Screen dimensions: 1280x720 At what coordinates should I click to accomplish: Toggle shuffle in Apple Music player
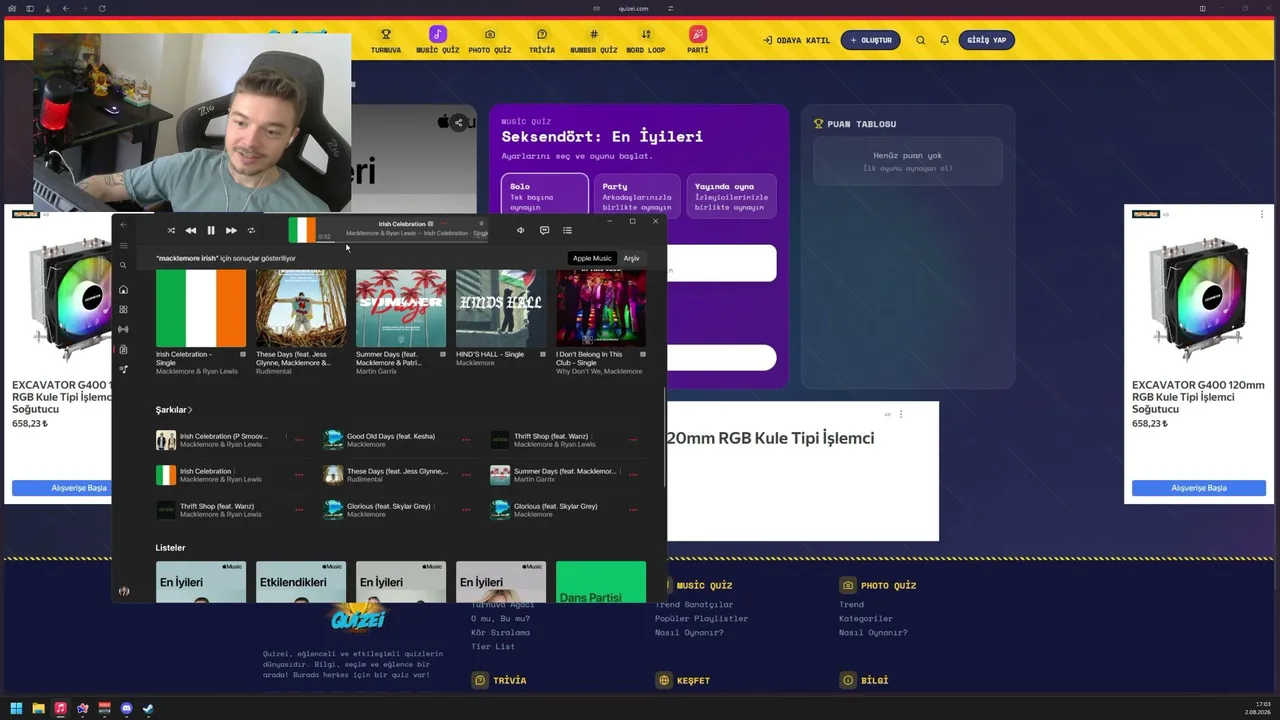(x=171, y=231)
